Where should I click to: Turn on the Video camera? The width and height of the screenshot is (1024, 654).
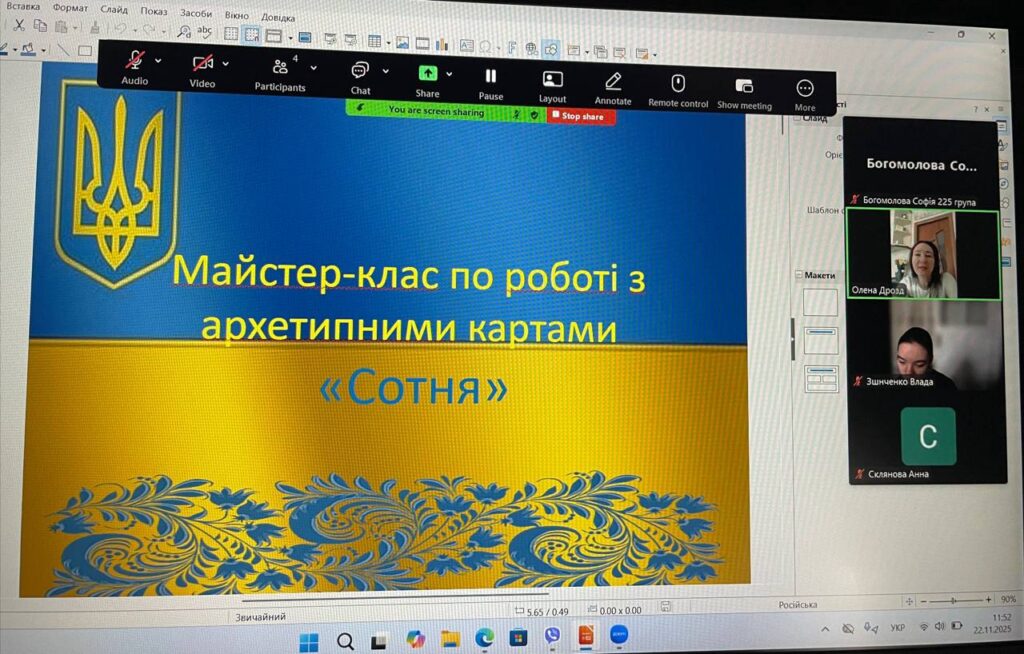pyautogui.click(x=203, y=64)
